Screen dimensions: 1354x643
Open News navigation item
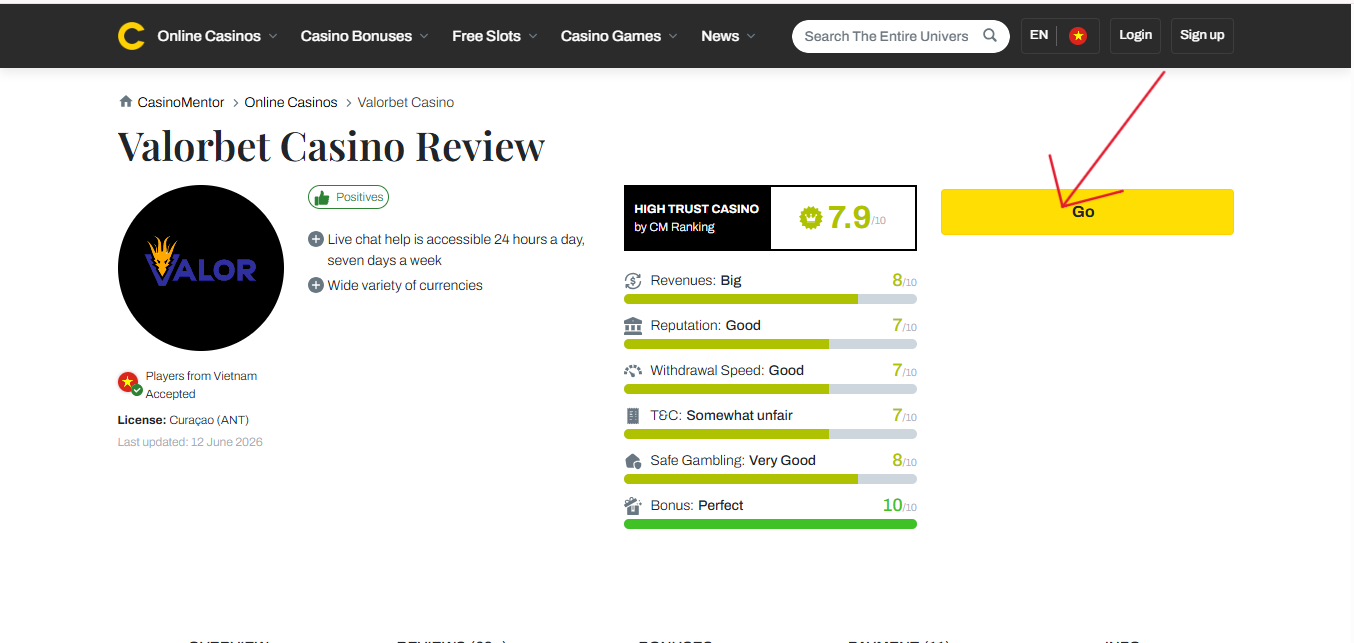[x=720, y=36]
